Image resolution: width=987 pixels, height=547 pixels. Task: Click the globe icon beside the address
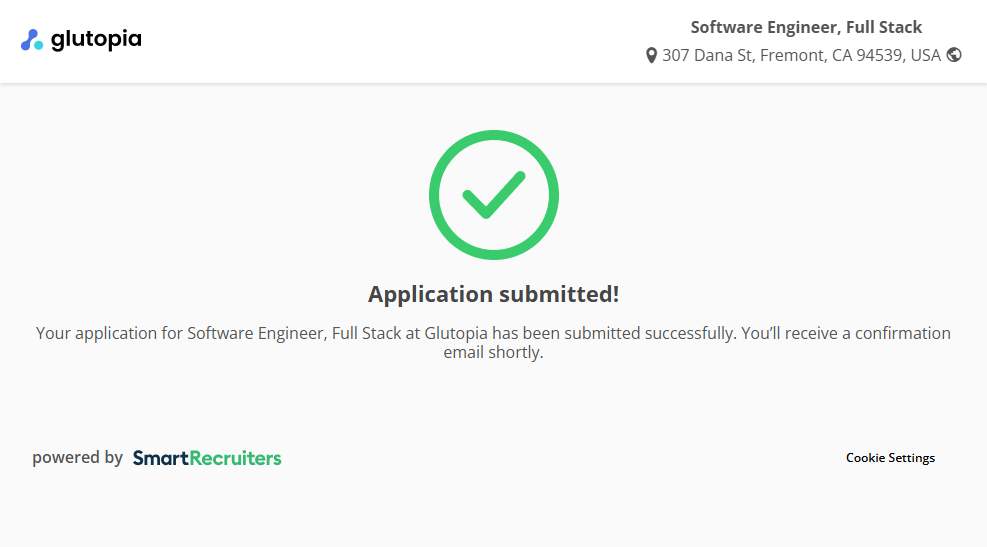[x=954, y=55]
